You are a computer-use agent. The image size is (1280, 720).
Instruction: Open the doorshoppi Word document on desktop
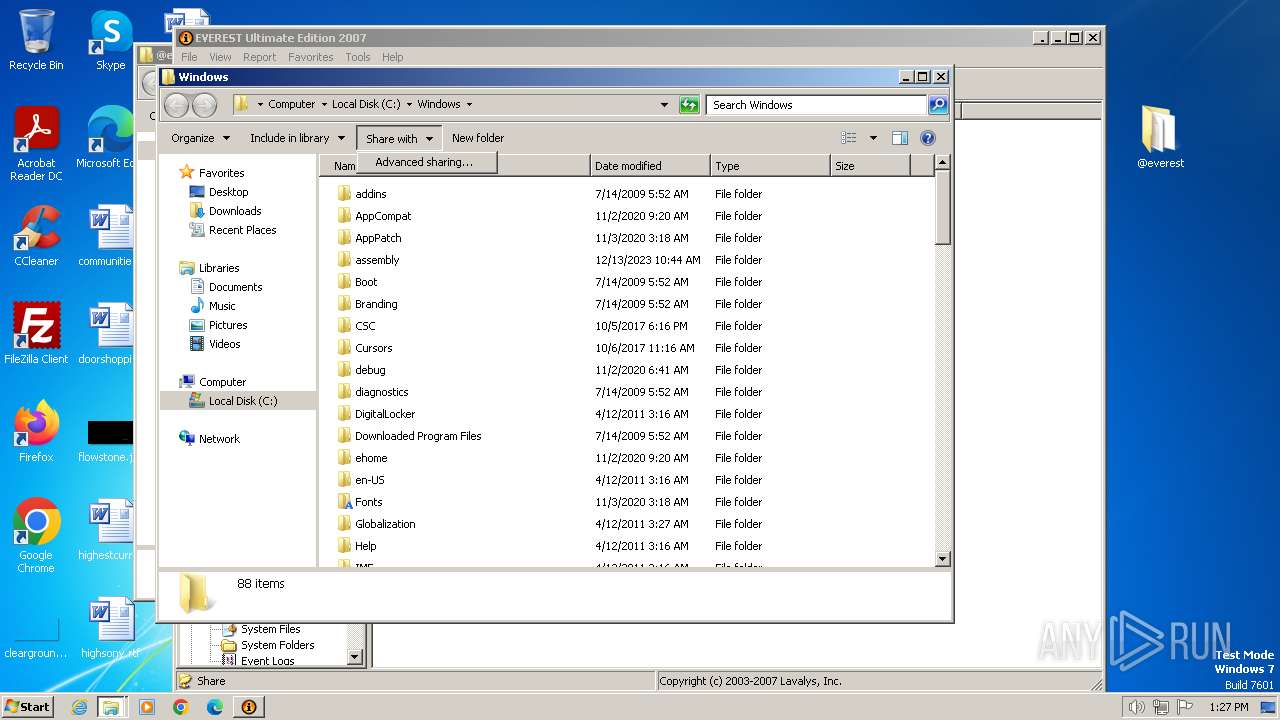point(105,334)
